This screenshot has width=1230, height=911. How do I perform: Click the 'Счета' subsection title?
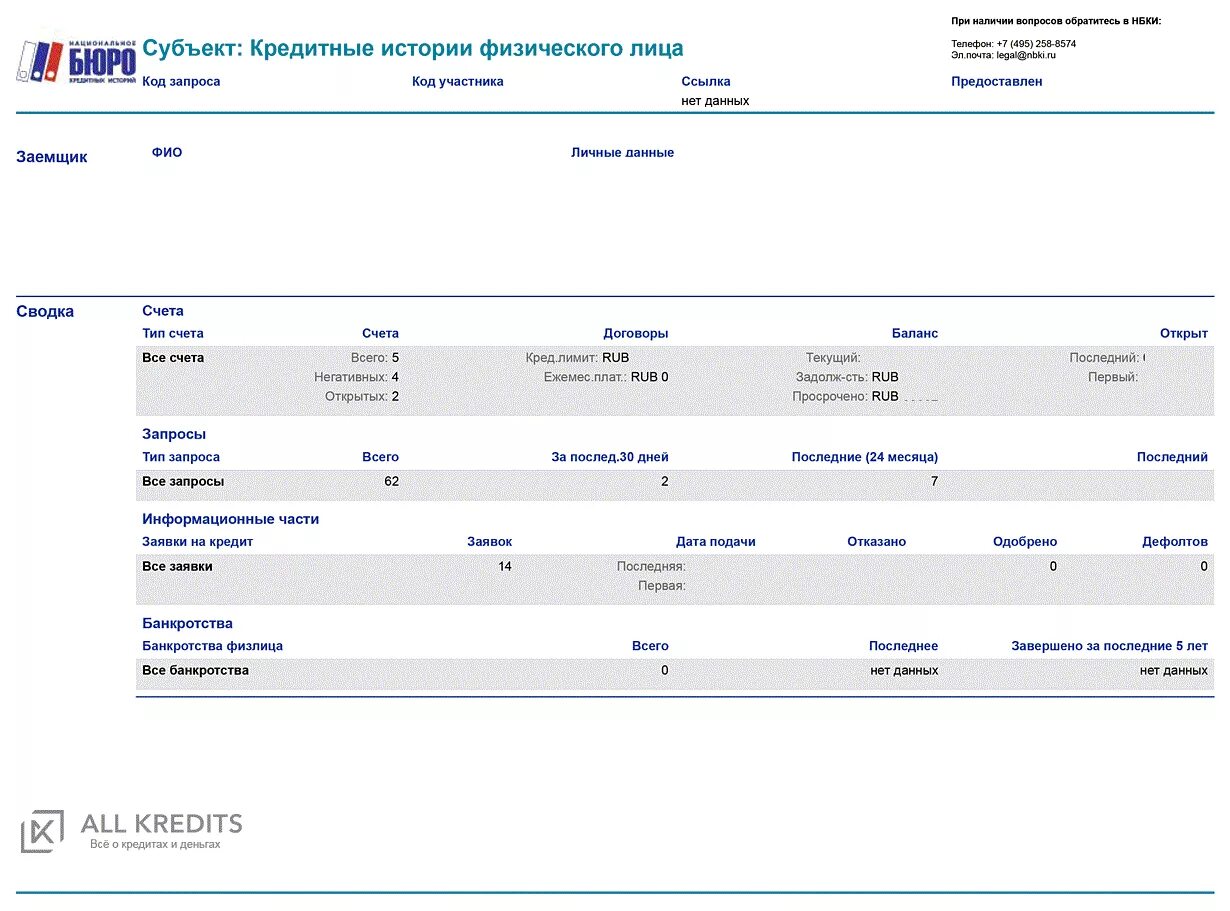click(163, 311)
